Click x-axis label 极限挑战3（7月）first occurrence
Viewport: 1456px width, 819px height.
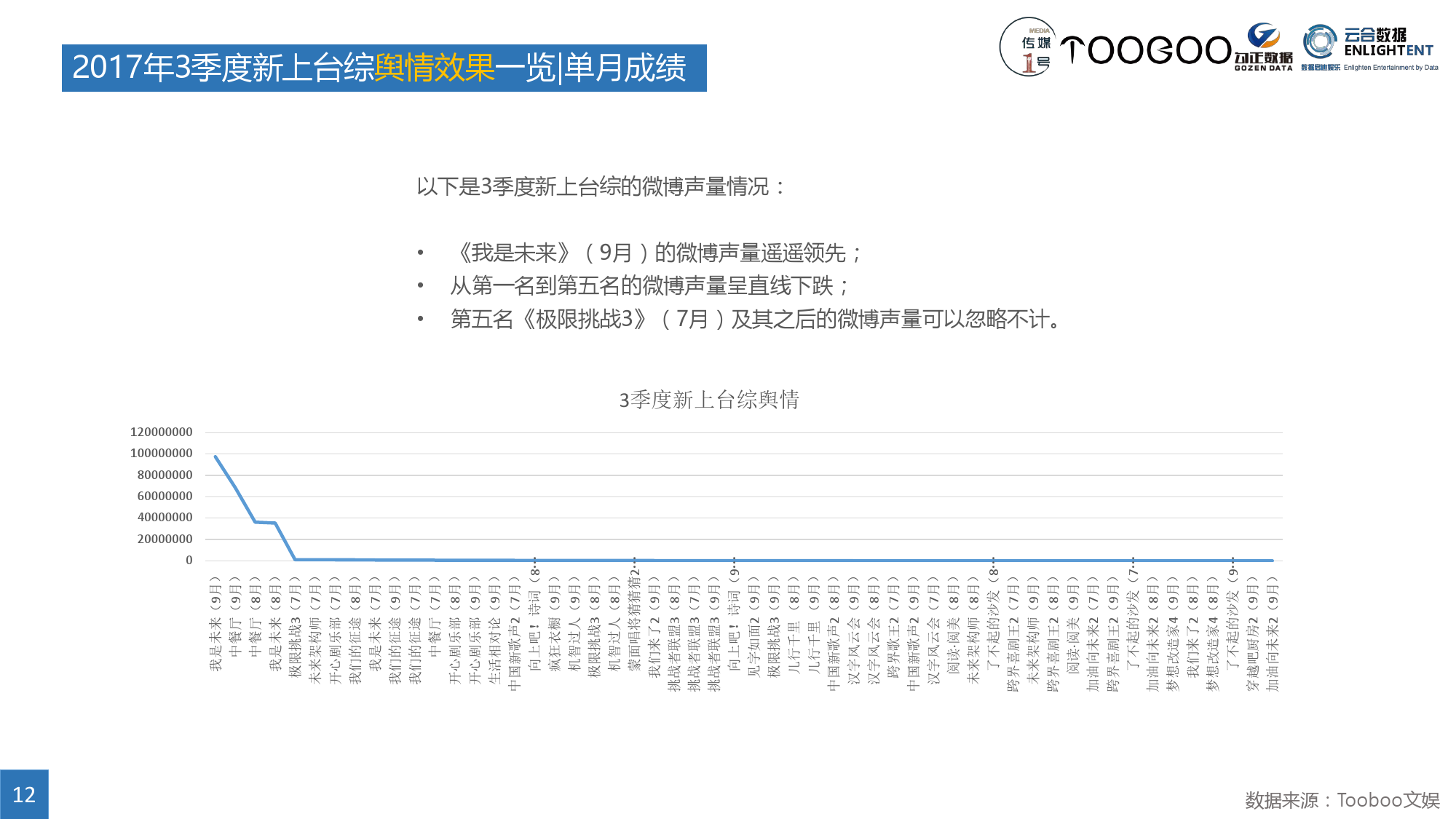[x=295, y=628]
